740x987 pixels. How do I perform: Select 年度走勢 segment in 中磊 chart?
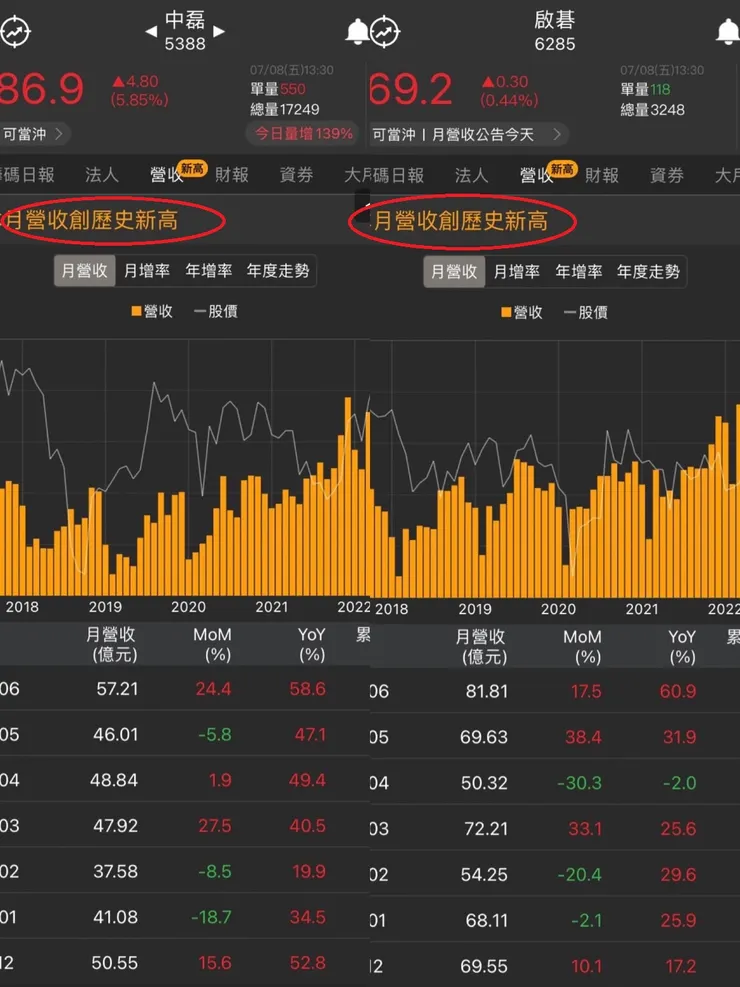278,271
